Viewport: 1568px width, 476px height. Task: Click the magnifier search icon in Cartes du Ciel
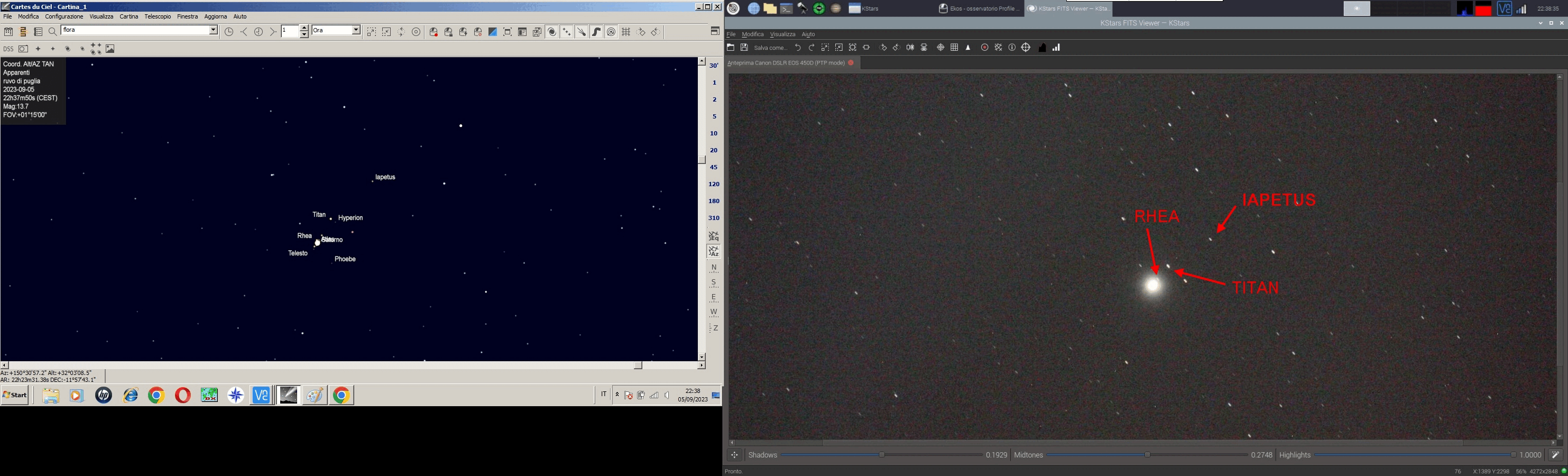pos(52,32)
